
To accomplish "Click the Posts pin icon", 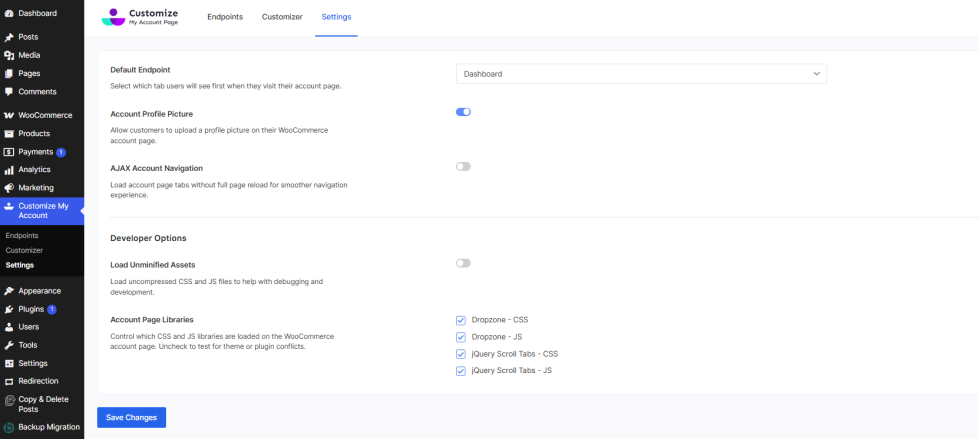I will point(9,37).
